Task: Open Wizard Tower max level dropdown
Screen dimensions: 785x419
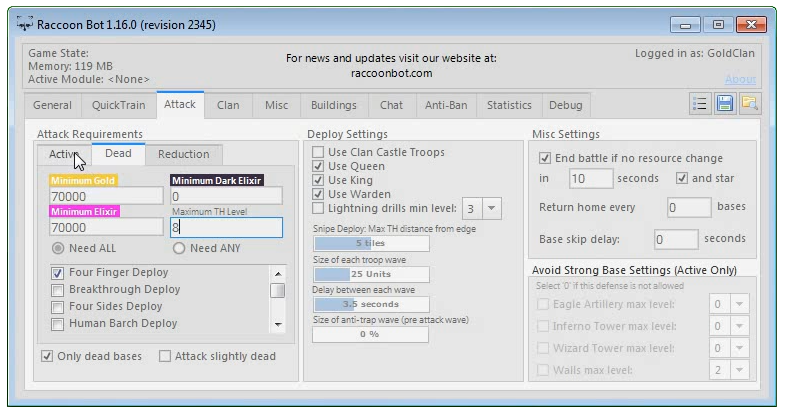Action: 739,348
